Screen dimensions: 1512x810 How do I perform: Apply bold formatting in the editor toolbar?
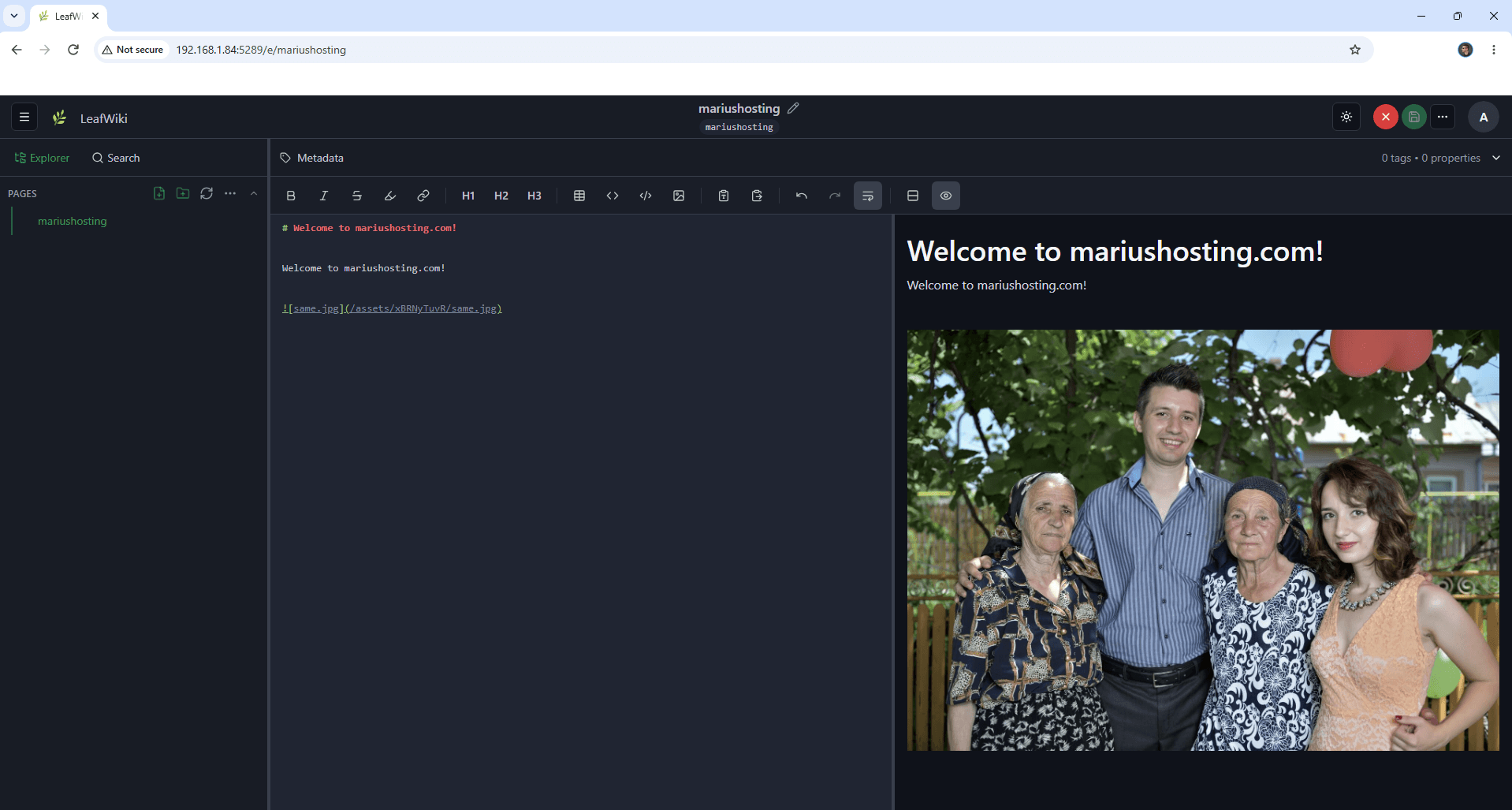tap(291, 196)
